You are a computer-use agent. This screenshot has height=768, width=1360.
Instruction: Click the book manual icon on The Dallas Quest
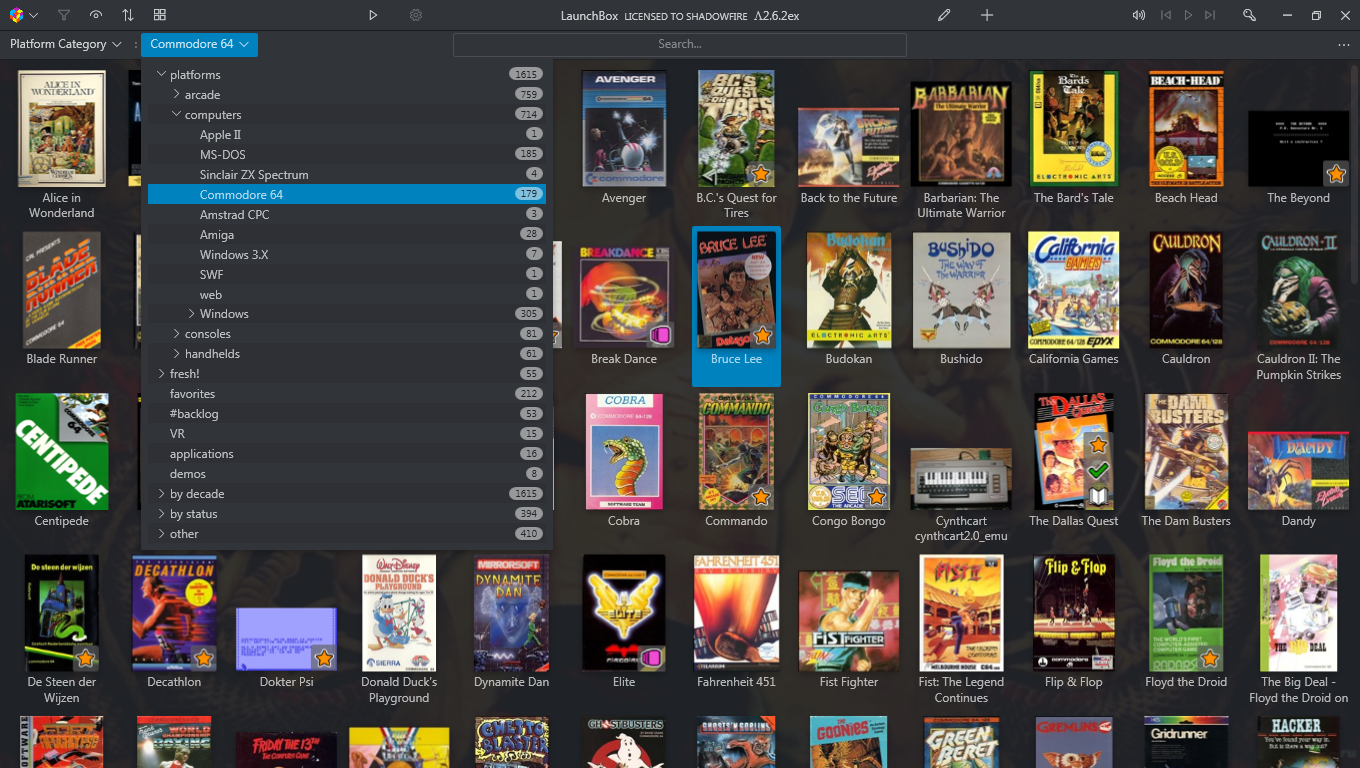click(x=1098, y=496)
